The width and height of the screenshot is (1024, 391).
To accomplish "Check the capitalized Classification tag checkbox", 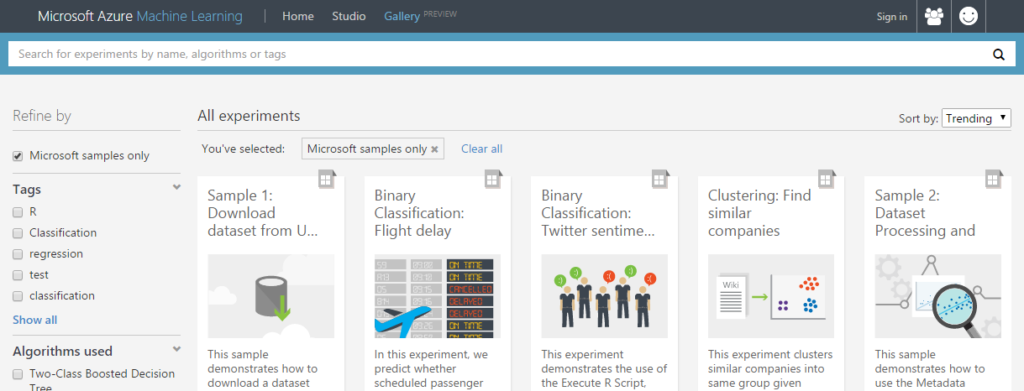I will 18,233.
